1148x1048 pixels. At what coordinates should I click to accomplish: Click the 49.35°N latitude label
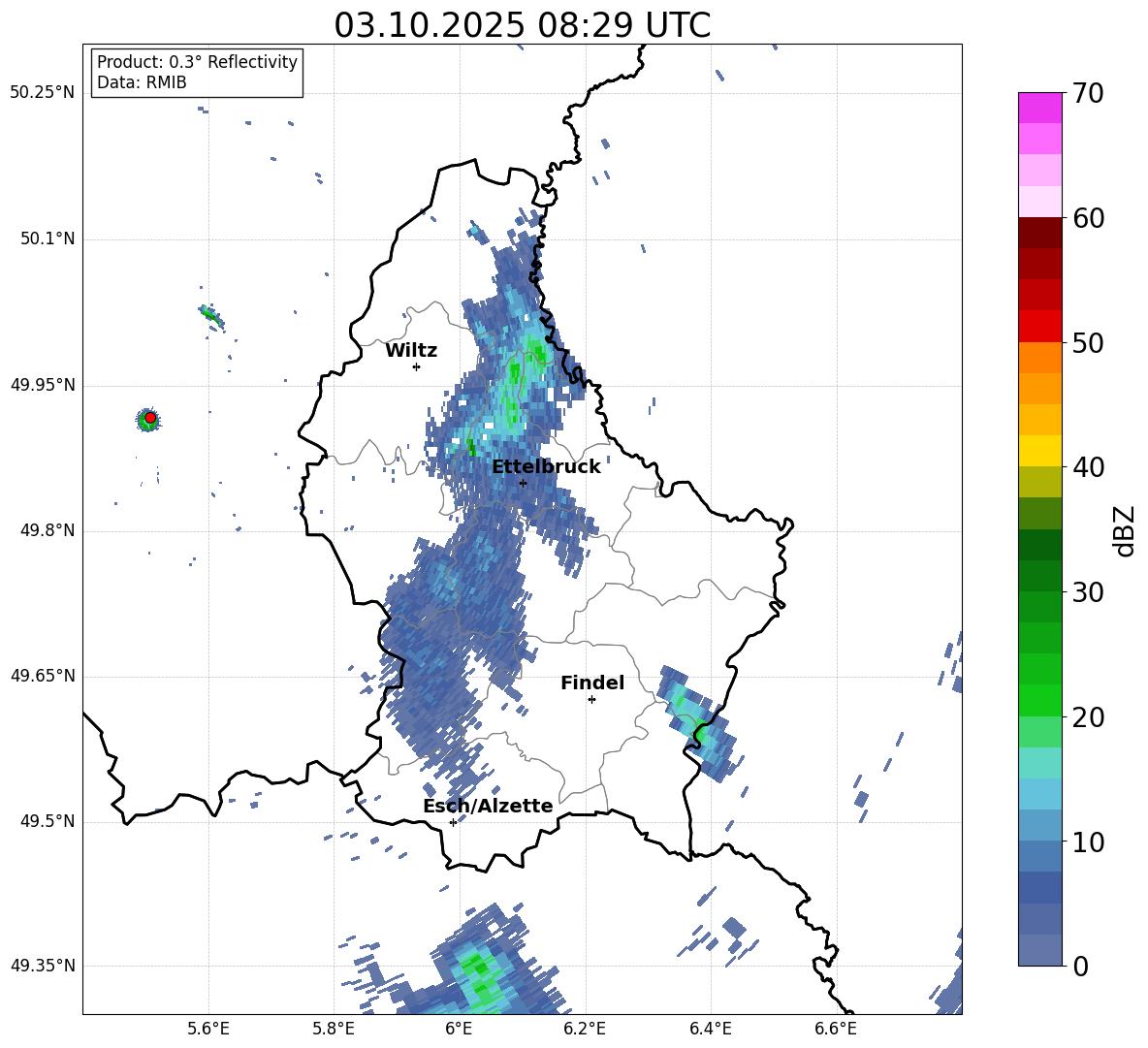tap(43, 966)
